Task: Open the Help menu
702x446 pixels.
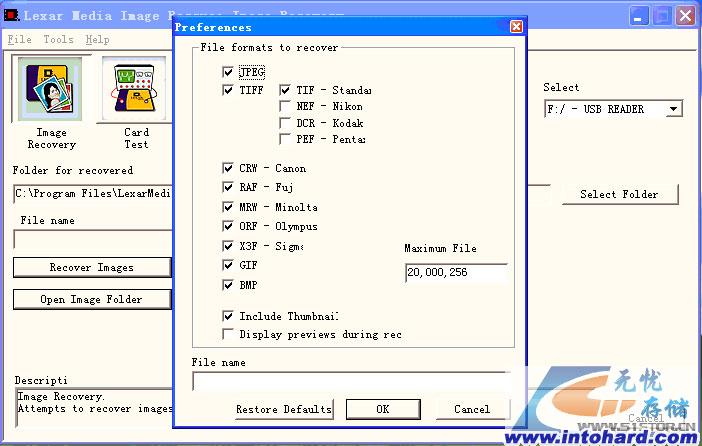Action: (x=98, y=39)
